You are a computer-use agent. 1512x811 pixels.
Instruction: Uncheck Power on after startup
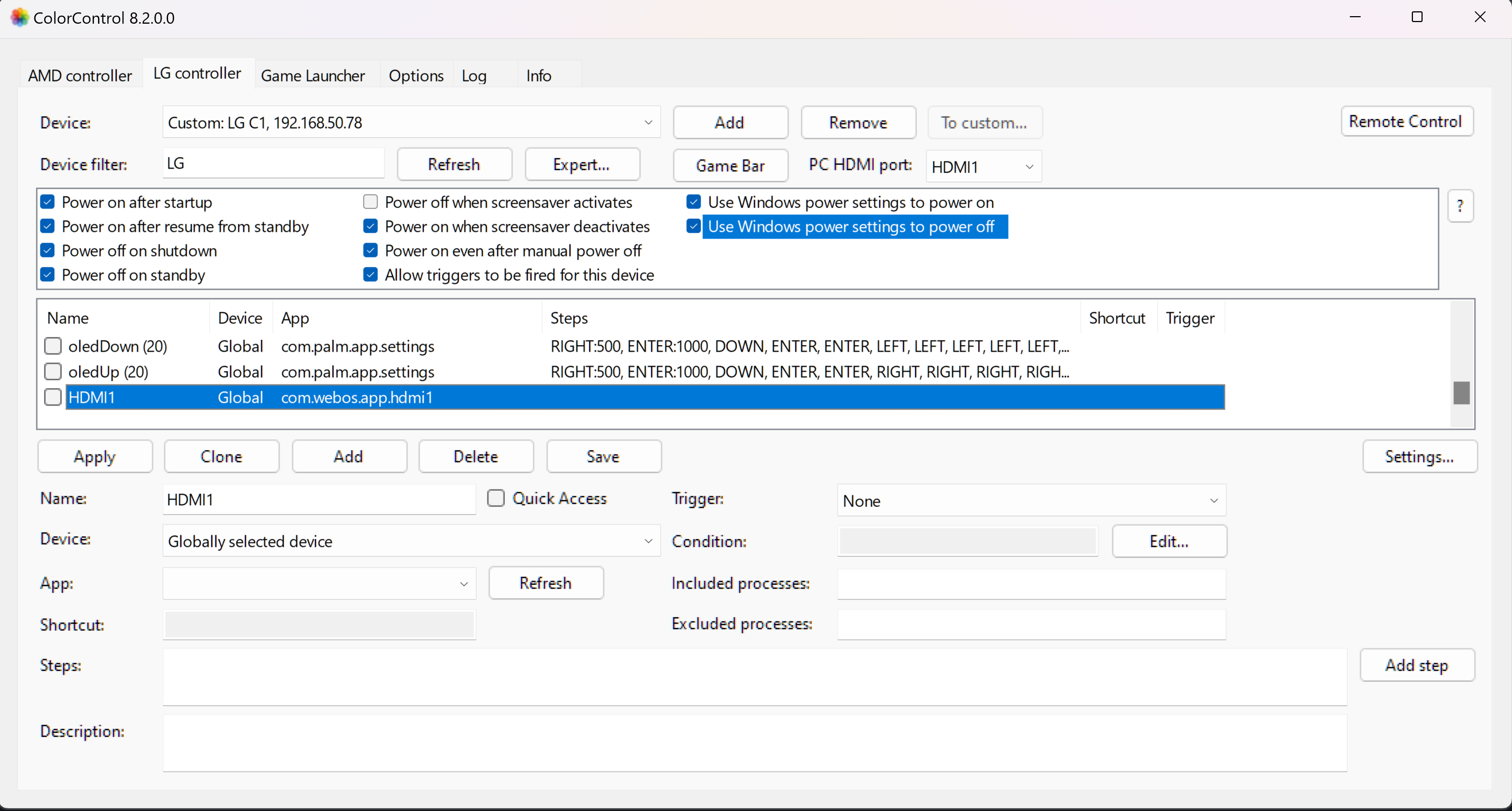pos(47,202)
